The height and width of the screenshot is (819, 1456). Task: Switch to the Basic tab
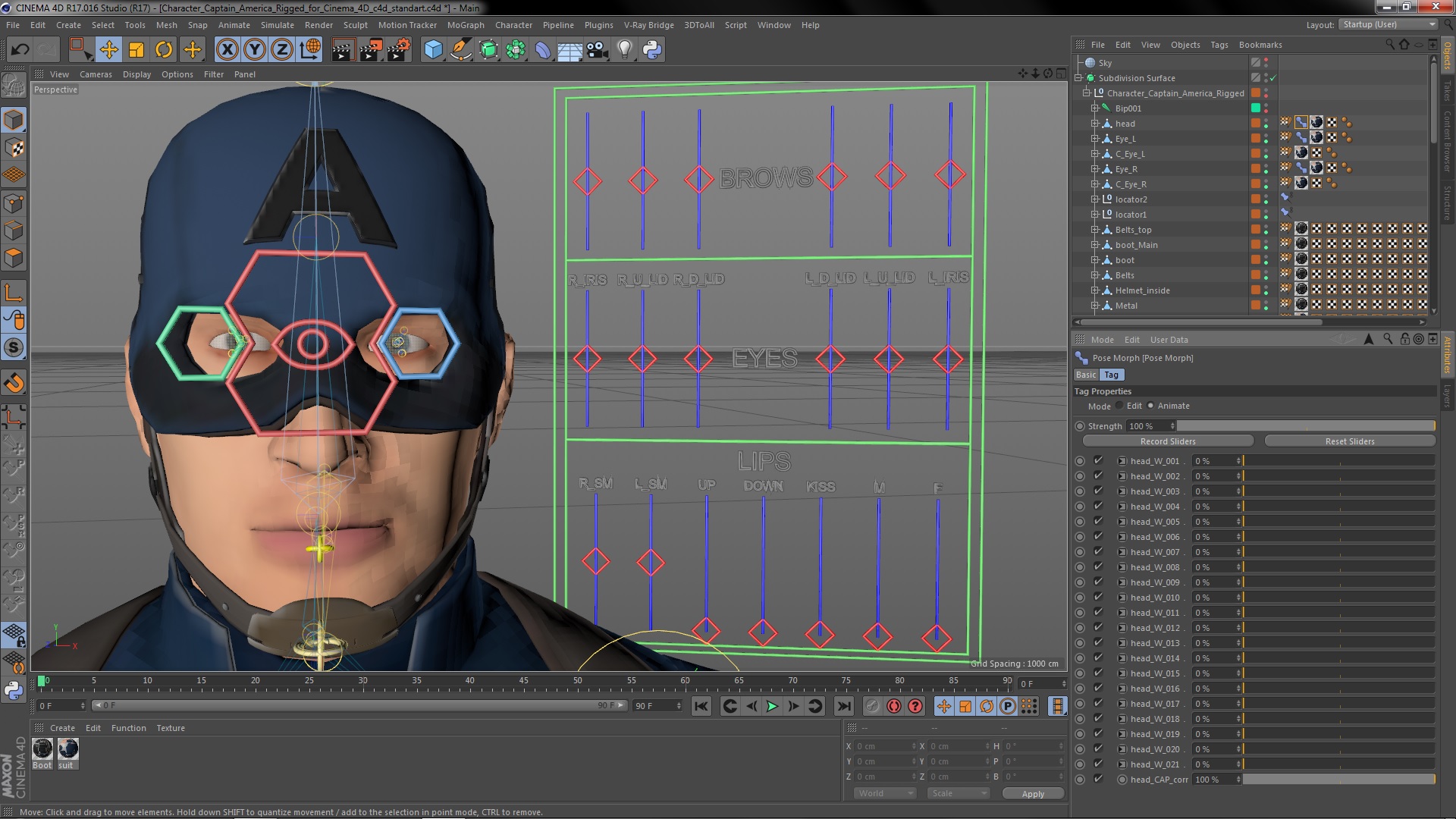click(1086, 375)
